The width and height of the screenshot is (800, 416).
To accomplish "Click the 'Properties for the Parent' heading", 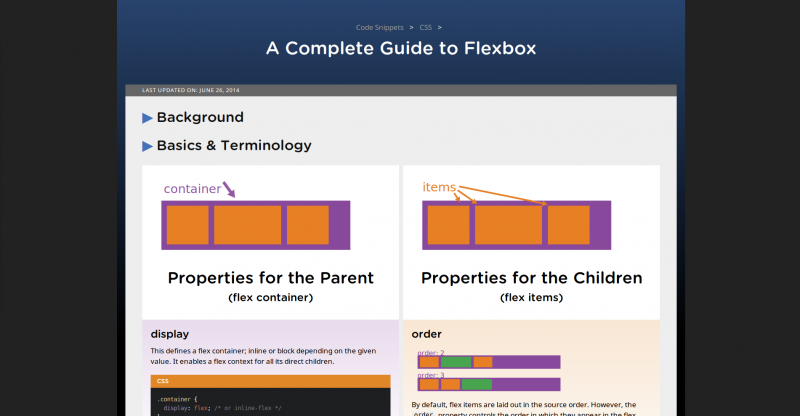I will click(x=270, y=278).
